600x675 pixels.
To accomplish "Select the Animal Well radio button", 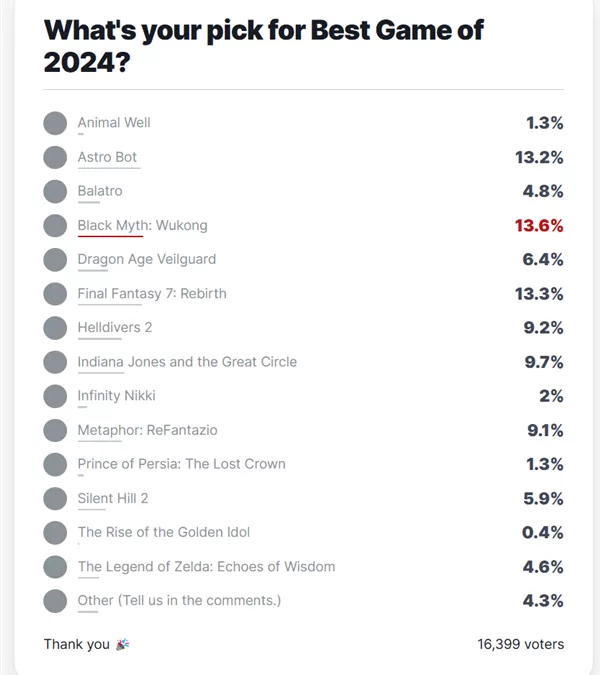I will tap(55, 123).
